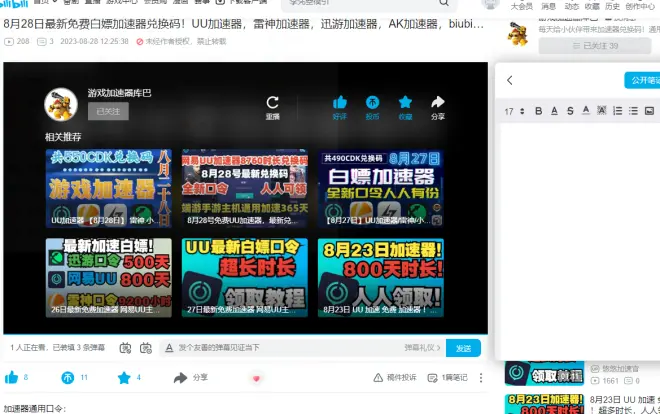
Task: Click the share arrow icon in player
Action: [437, 102]
